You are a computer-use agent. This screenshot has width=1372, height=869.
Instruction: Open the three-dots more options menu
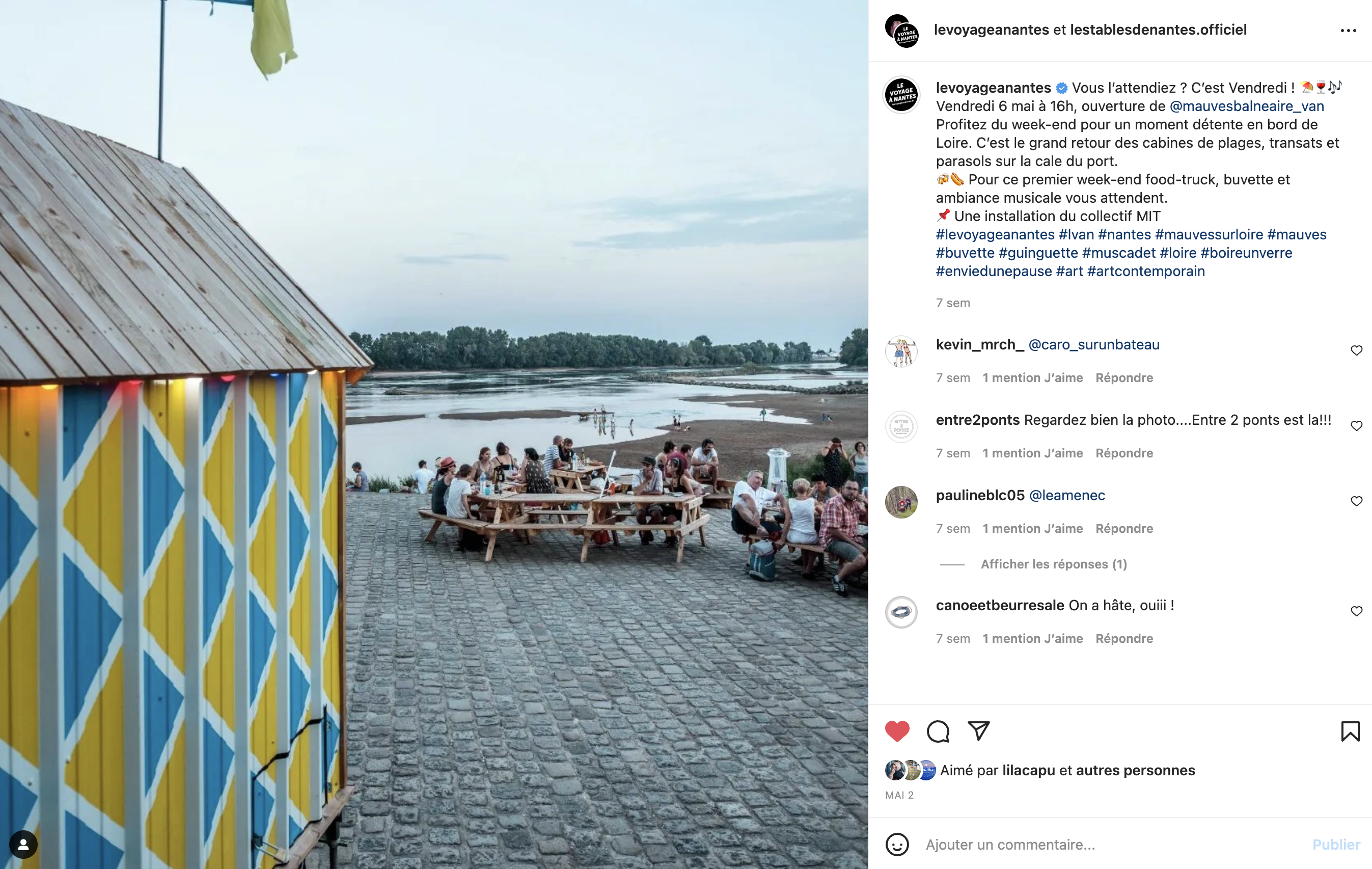(x=1348, y=30)
